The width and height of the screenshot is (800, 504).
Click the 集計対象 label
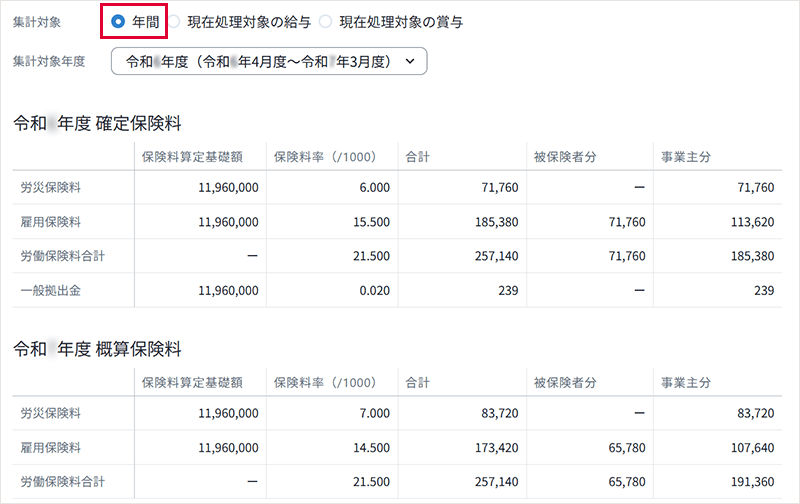pyautogui.click(x=35, y=21)
